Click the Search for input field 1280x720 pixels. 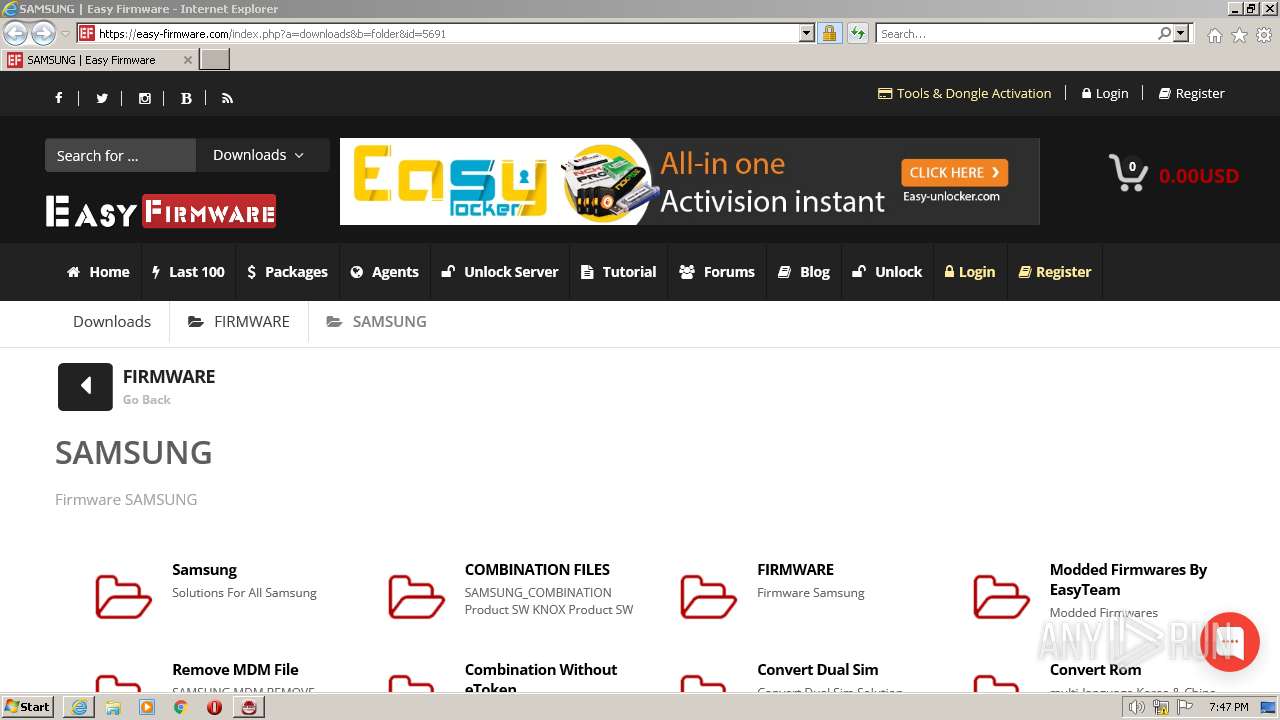coord(120,155)
